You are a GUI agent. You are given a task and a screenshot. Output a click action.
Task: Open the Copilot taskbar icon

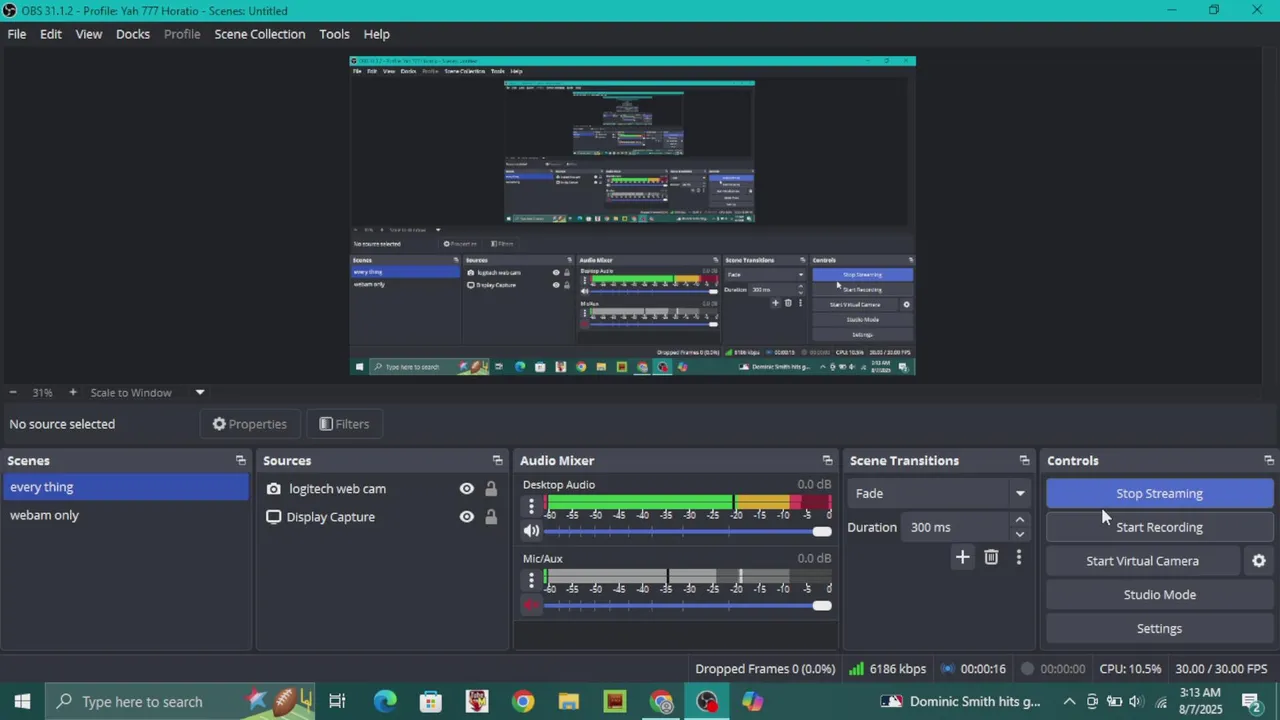pos(753,702)
